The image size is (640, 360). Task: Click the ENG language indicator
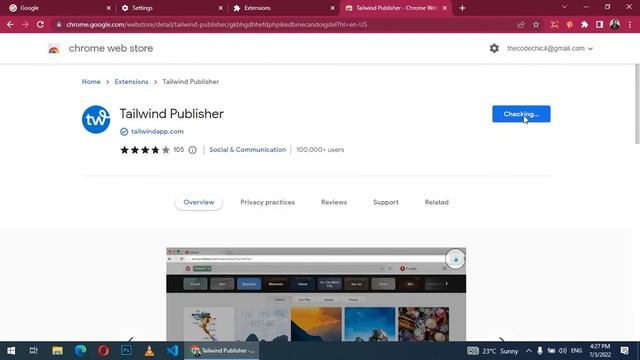tap(576, 351)
